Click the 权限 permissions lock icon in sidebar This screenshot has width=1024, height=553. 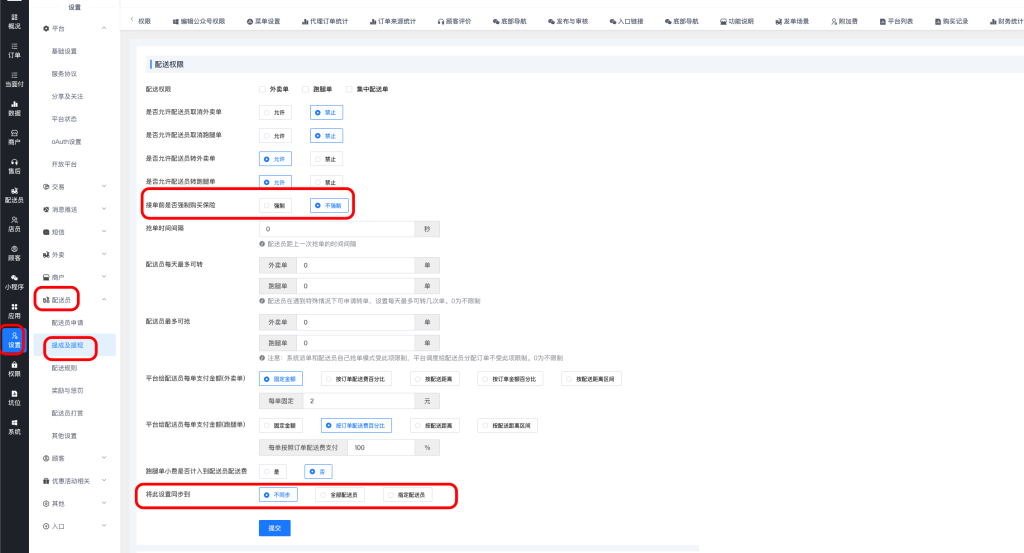[14, 368]
